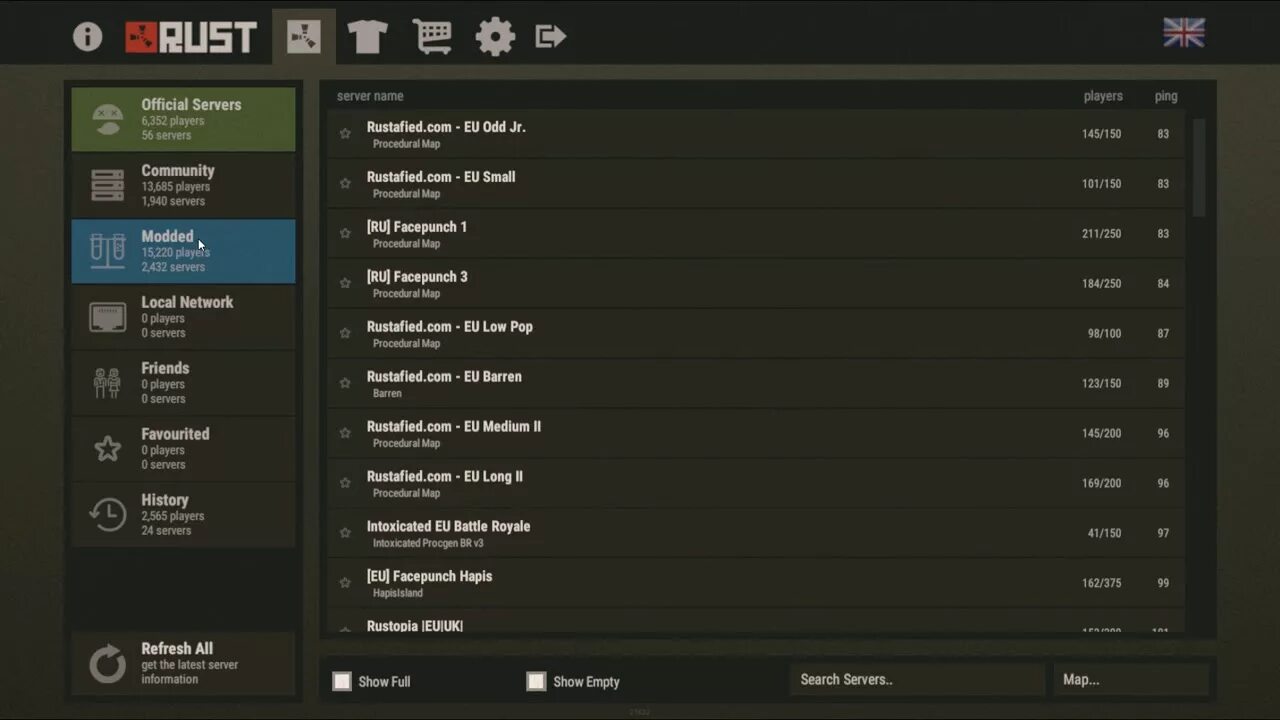Favourite Rustafied.com - EU Low Pop star
Image resolution: width=1280 pixels, height=720 pixels.
pyautogui.click(x=345, y=333)
